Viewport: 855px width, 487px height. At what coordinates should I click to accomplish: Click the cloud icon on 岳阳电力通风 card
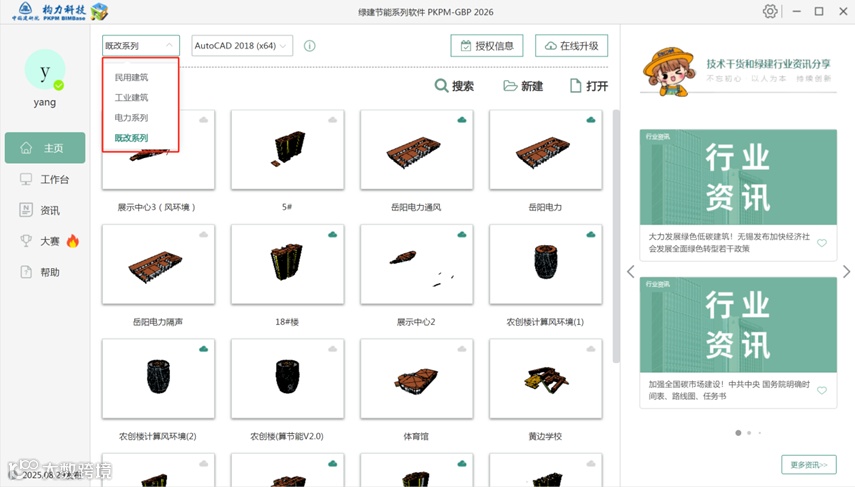click(x=462, y=119)
